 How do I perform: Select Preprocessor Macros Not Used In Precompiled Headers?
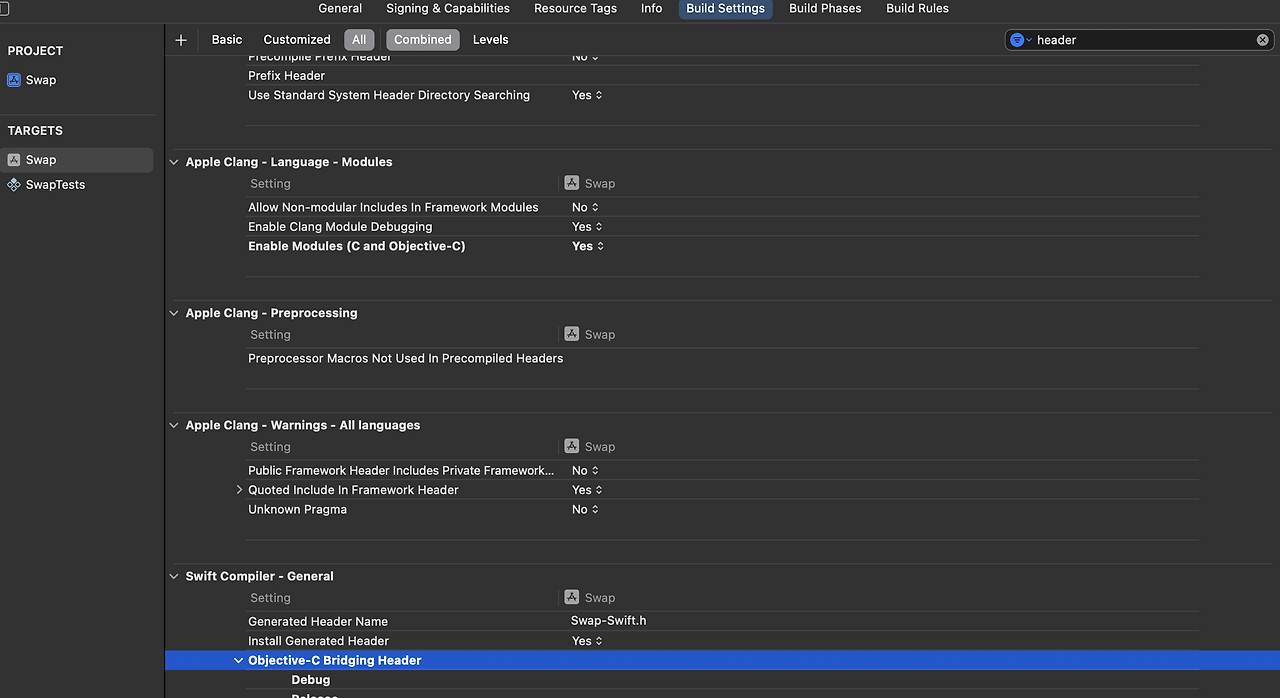[x=405, y=358]
